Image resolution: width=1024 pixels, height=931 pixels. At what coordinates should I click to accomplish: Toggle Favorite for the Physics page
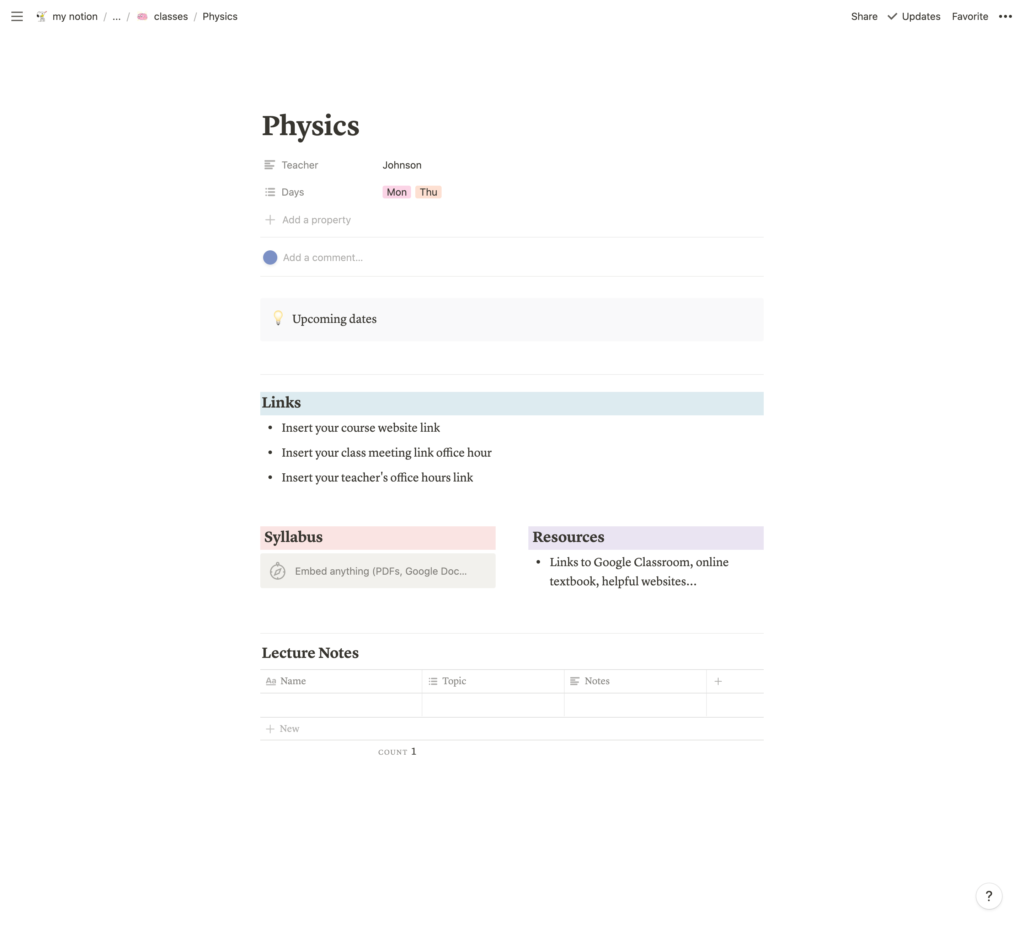tap(969, 16)
